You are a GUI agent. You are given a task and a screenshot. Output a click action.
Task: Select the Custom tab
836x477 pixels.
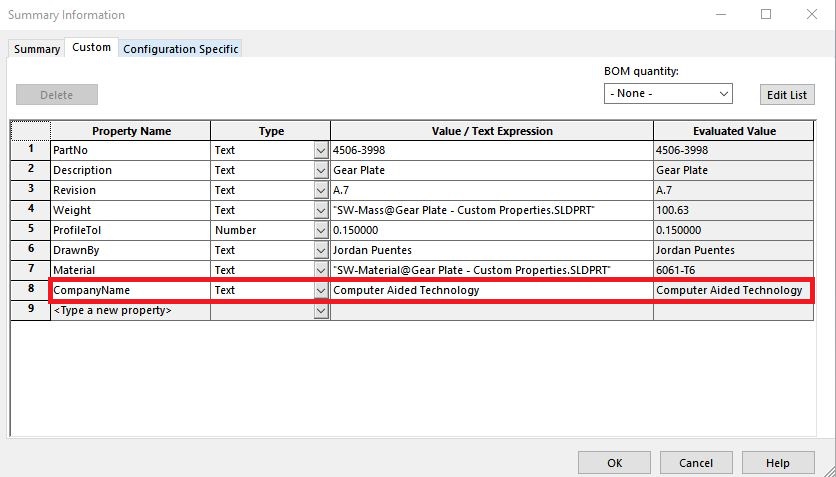pyautogui.click(x=91, y=47)
